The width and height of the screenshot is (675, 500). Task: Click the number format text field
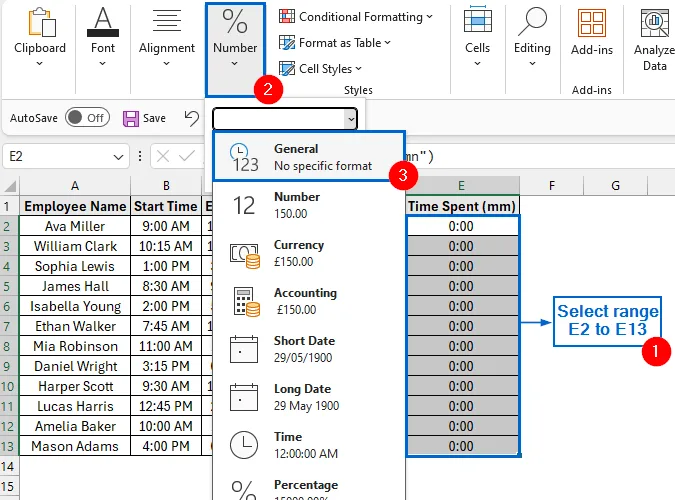pos(279,119)
